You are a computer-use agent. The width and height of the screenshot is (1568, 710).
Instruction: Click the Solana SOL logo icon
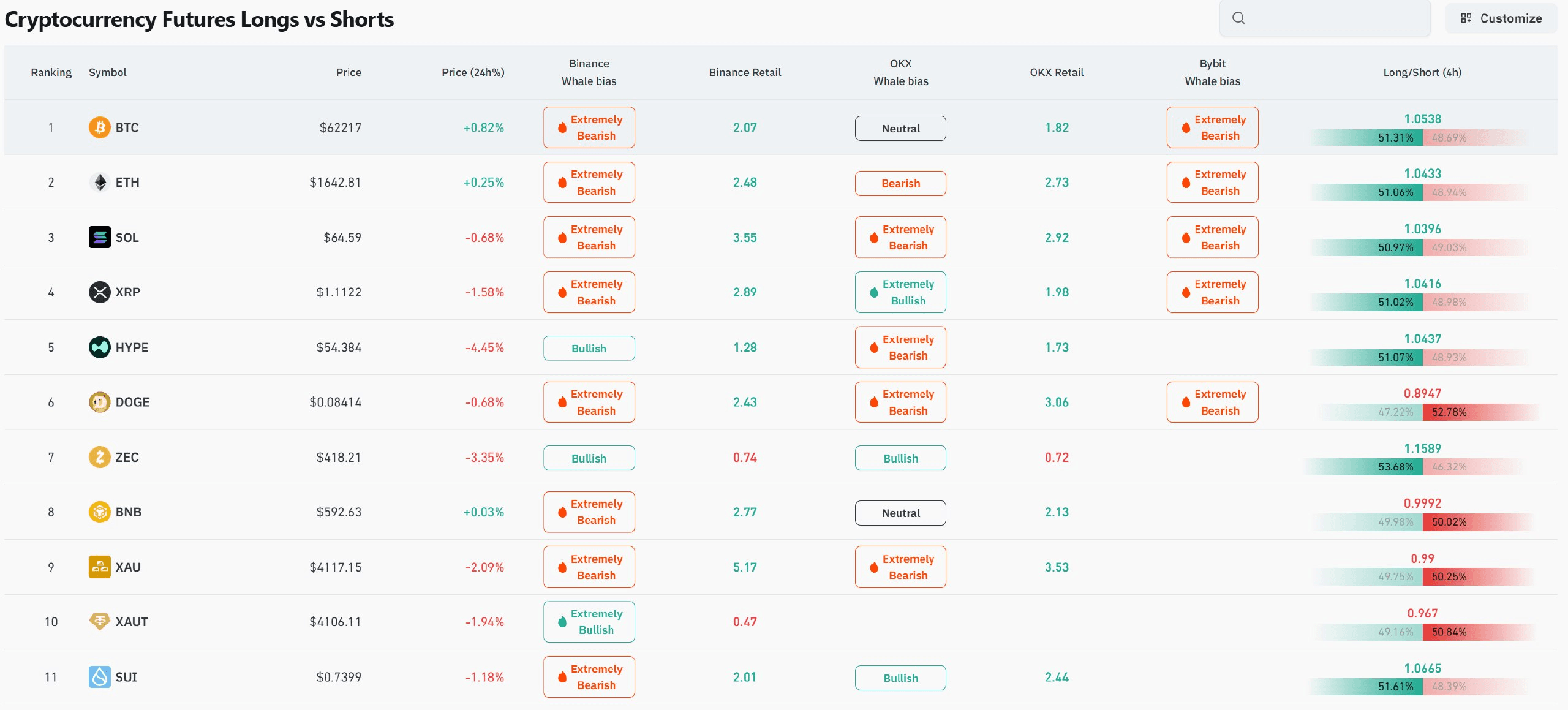[x=100, y=237]
